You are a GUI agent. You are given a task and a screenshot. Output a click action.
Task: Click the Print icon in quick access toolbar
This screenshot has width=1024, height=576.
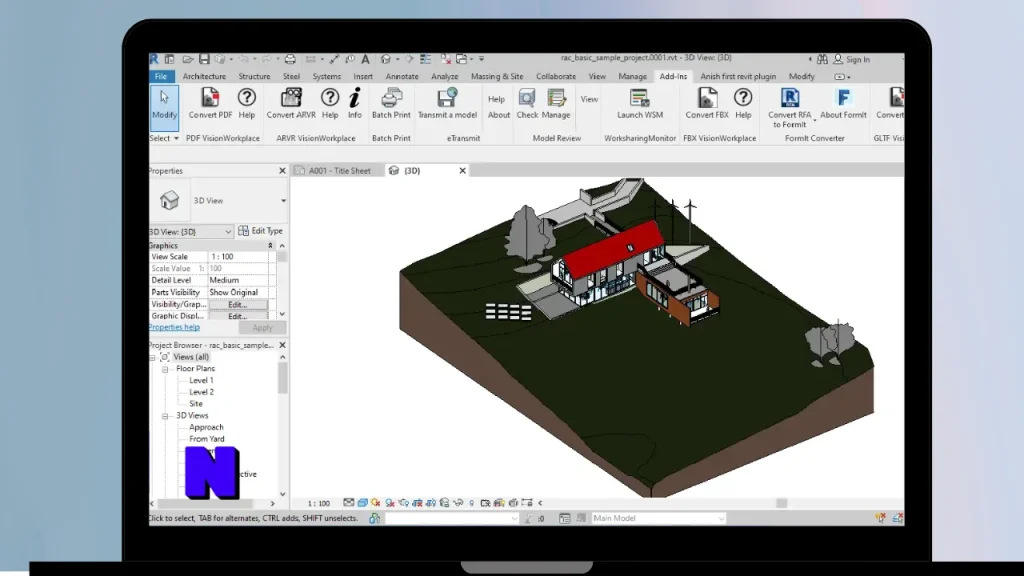[290, 59]
